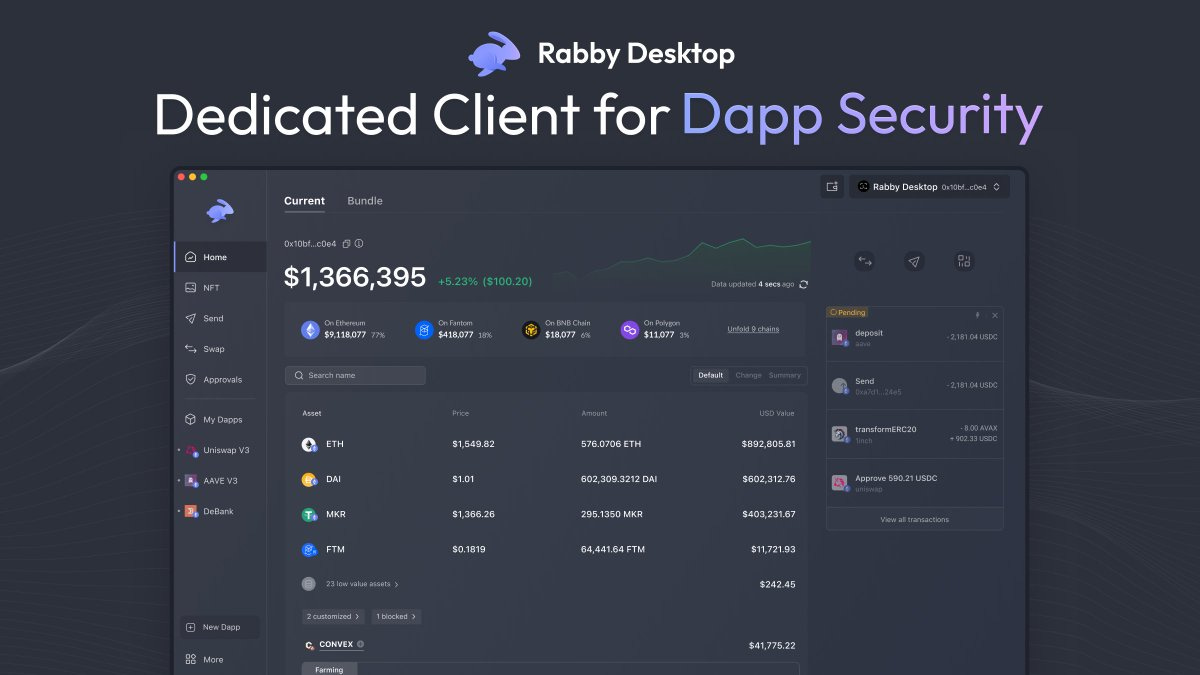Go to the Send page in sidebar
1200x675 pixels.
tap(220, 318)
